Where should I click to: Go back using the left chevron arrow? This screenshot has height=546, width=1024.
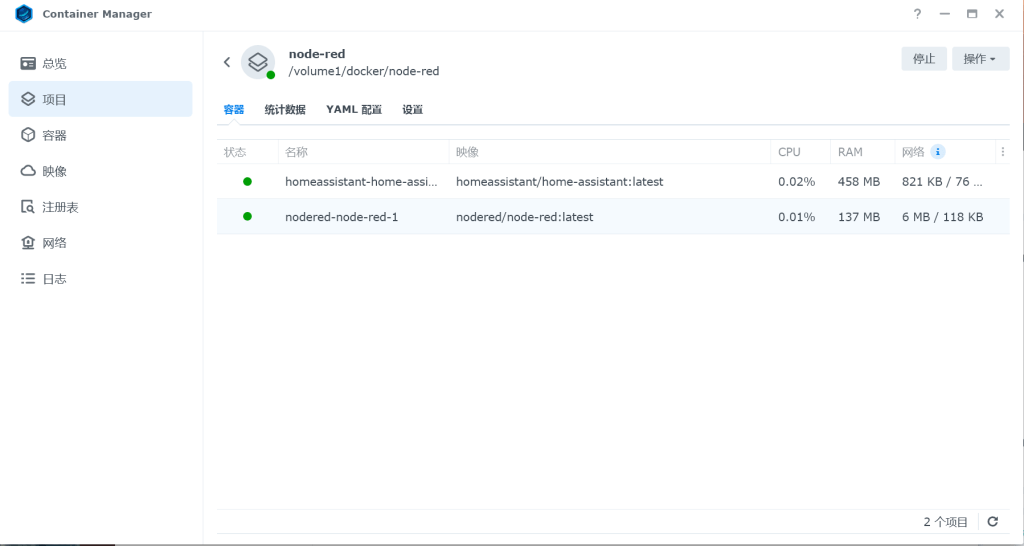(x=227, y=62)
